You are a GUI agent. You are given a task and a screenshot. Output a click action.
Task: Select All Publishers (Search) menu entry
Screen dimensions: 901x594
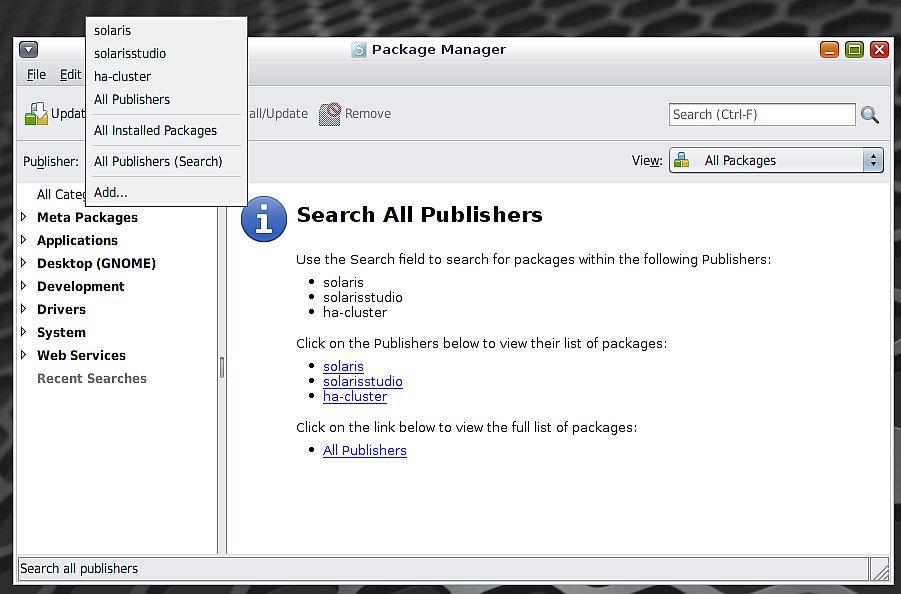(x=166, y=161)
